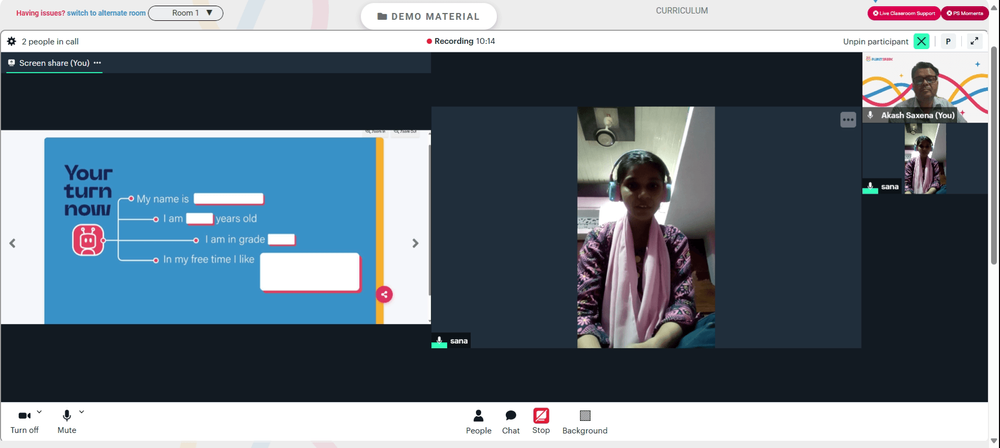The image size is (1000, 448).
Task: Switch to CURRICULUM tab
Action: (682, 11)
